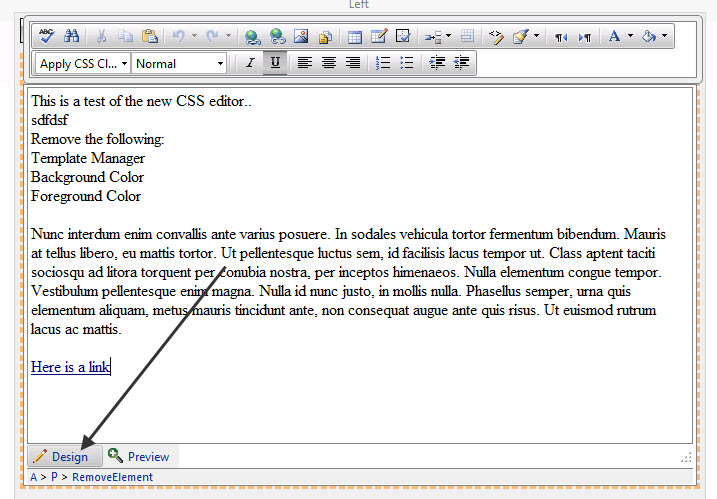The width and height of the screenshot is (717, 499).
Task: Click the Remove Link icon
Action: pyautogui.click(x=277, y=36)
